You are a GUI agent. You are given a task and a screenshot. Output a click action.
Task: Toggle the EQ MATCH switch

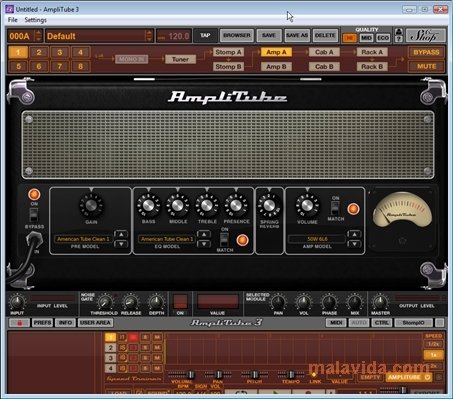(224, 239)
